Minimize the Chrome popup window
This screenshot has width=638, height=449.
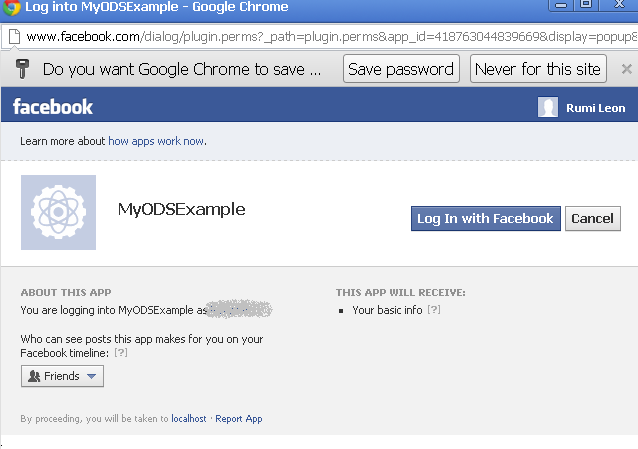[x=560, y=6]
